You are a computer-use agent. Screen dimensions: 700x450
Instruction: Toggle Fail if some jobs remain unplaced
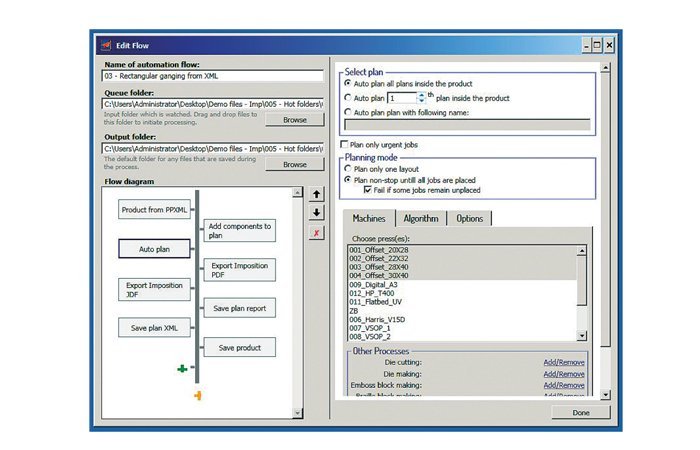point(367,190)
